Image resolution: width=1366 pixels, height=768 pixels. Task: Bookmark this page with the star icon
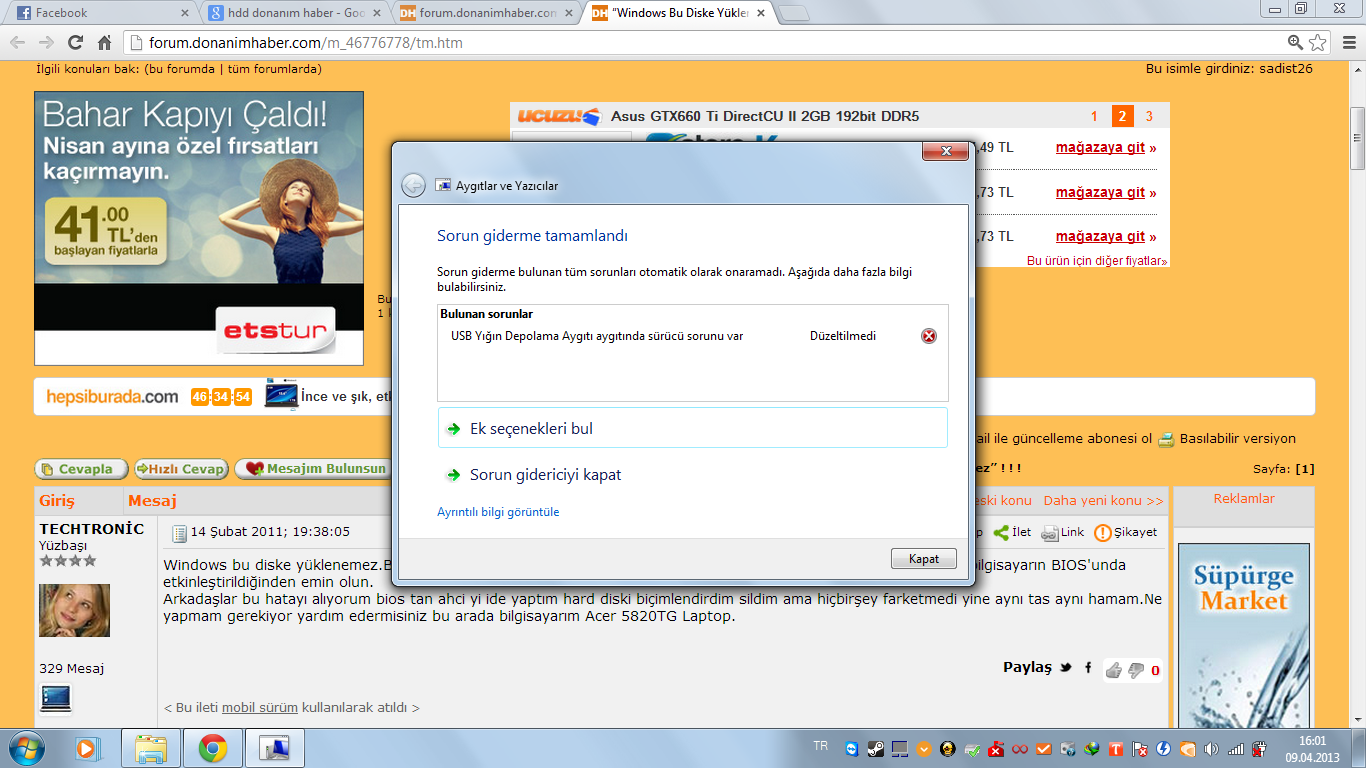pos(1319,43)
